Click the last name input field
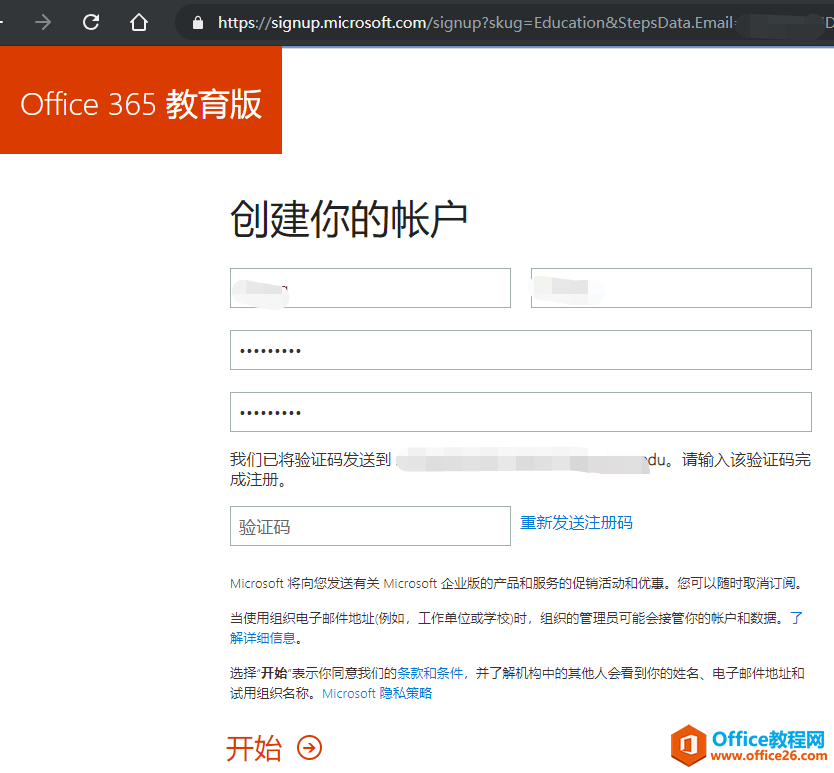Viewport: 834px width, 773px height. point(671,288)
